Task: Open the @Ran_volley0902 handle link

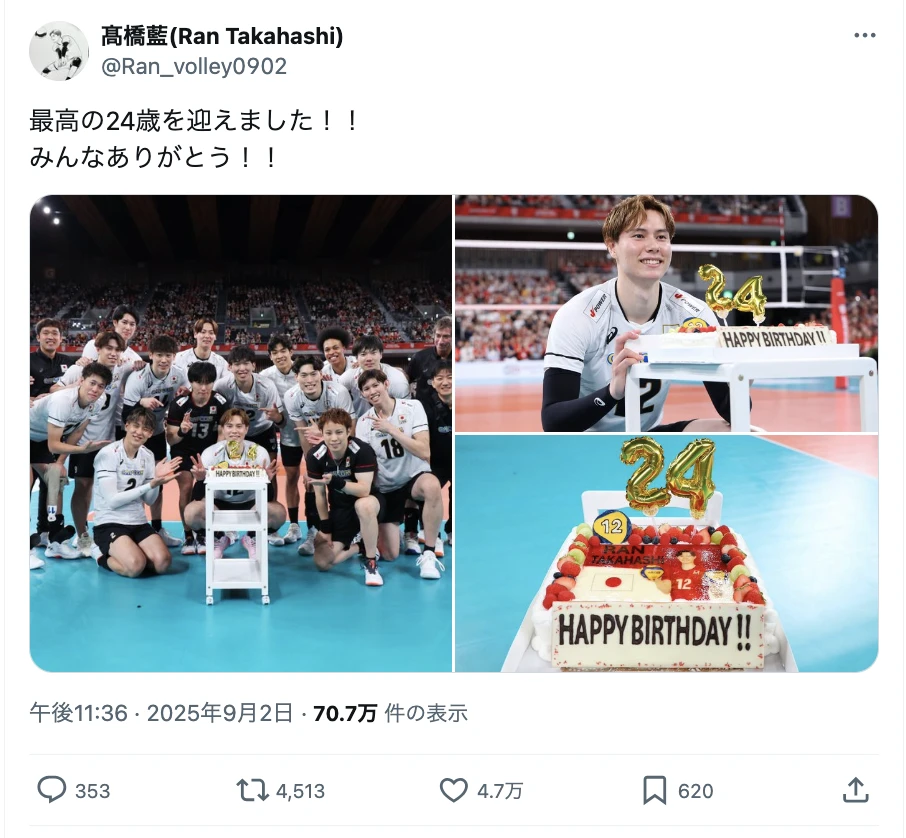Action: tap(194, 66)
